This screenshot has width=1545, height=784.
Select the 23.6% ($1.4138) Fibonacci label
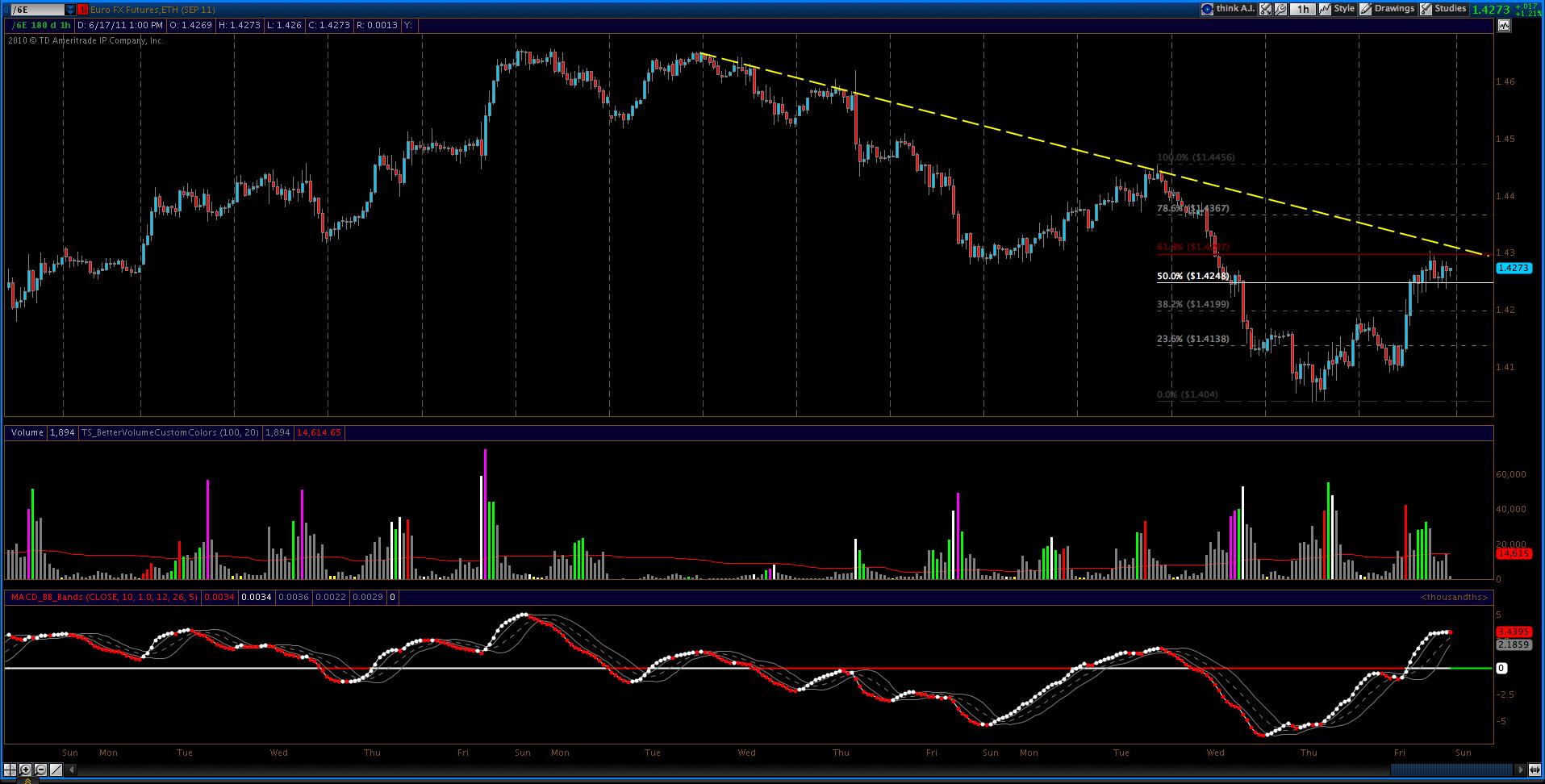(1192, 340)
